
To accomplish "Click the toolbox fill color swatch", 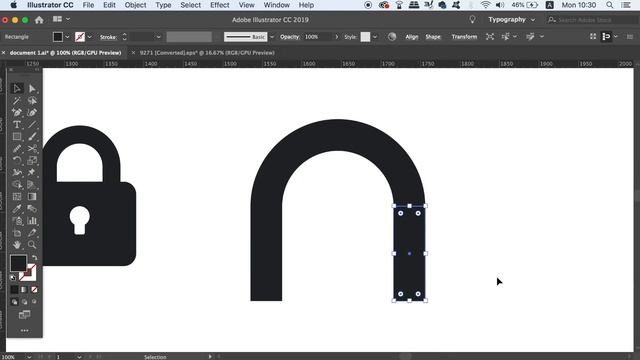I will point(18,263).
